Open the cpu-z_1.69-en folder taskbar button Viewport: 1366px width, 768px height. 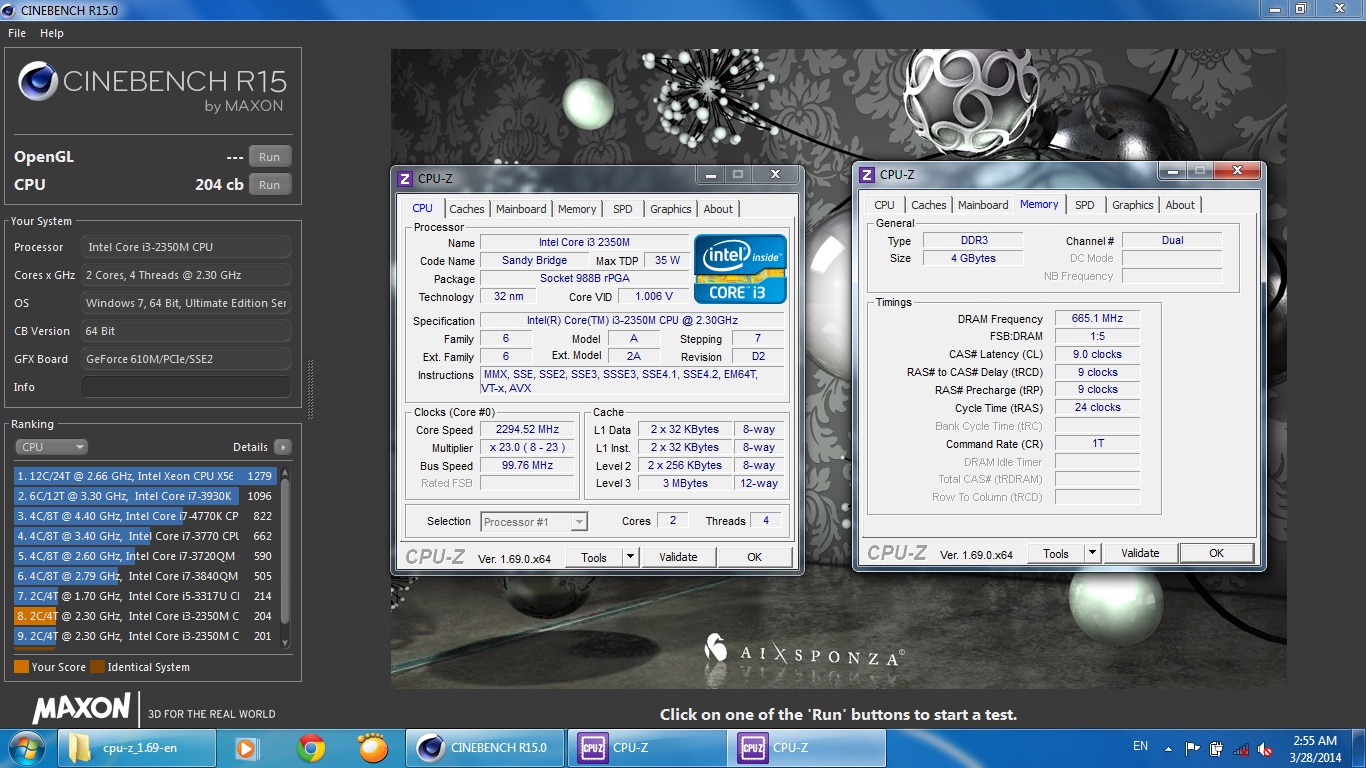click(x=138, y=748)
